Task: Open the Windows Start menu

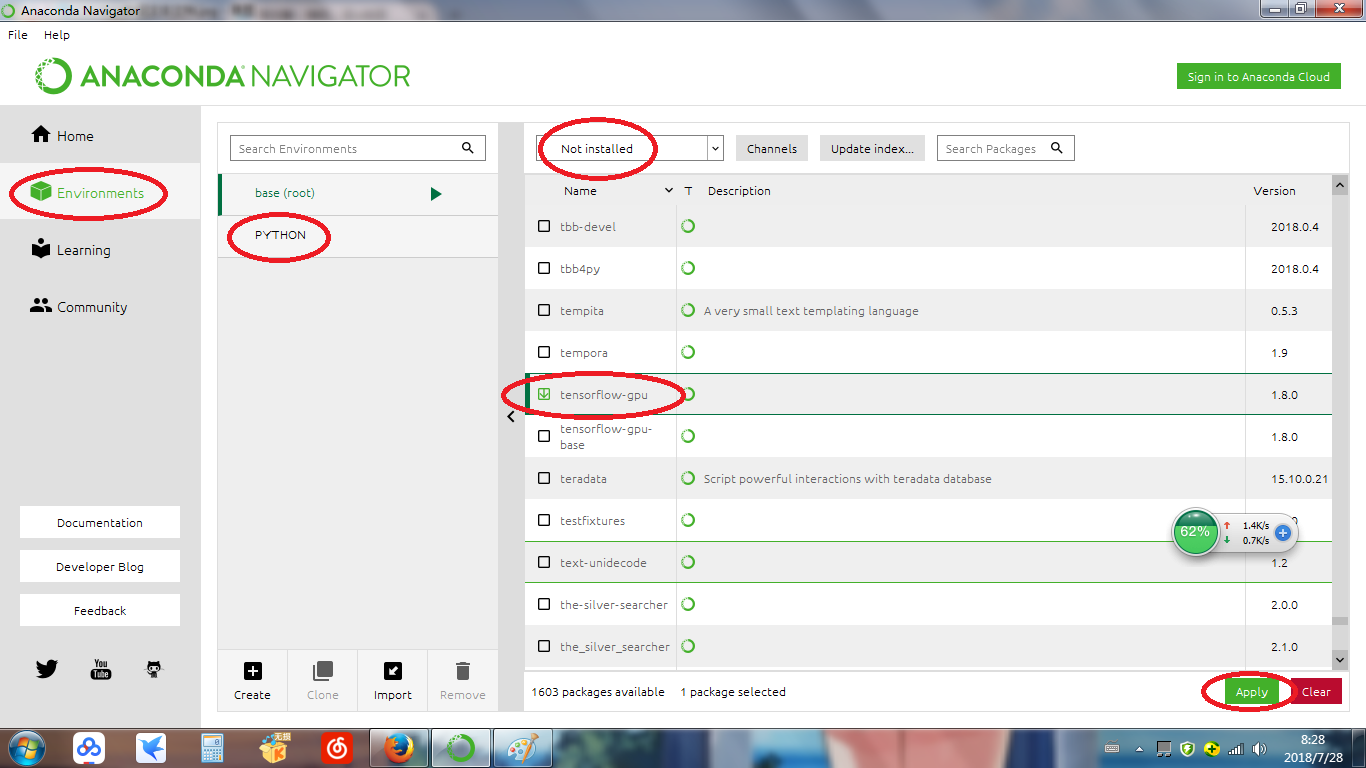Action: point(26,748)
